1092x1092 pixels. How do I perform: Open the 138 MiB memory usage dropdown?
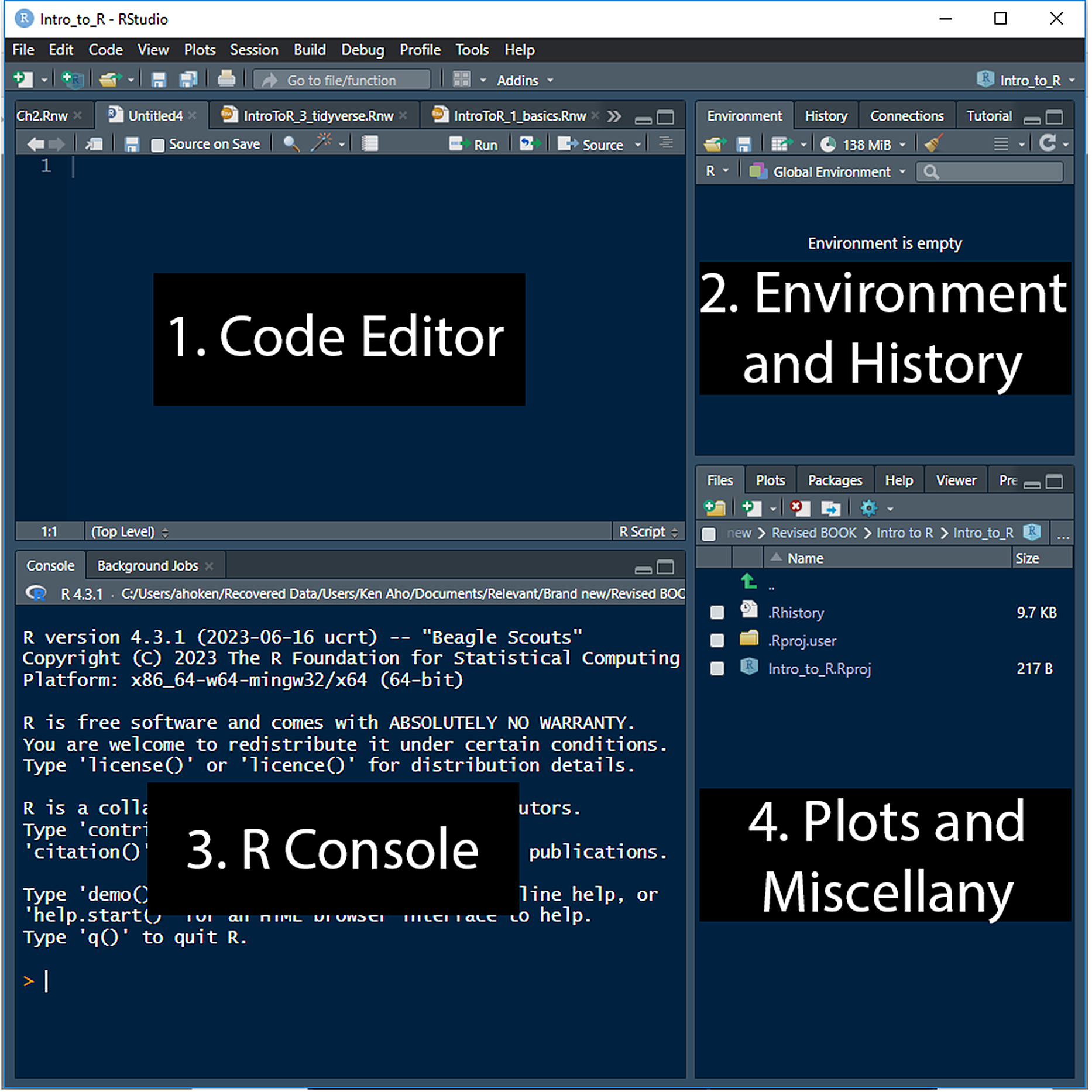coord(863,145)
